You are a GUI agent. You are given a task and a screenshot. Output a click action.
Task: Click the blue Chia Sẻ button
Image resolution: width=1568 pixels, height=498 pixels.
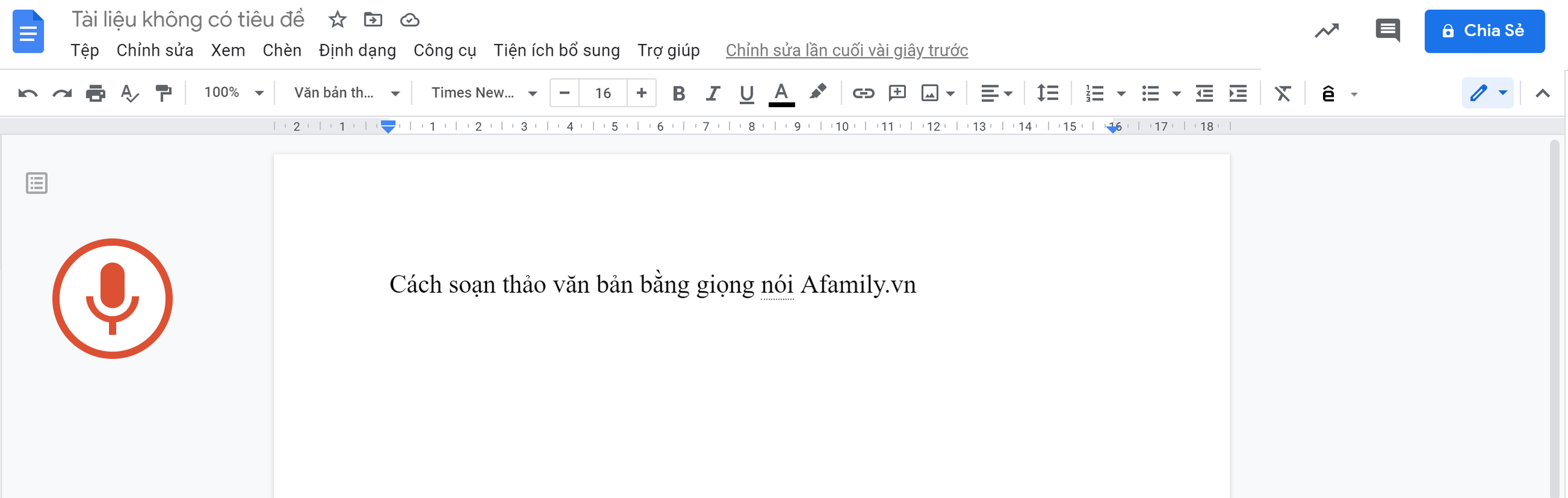click(1483, 31)
